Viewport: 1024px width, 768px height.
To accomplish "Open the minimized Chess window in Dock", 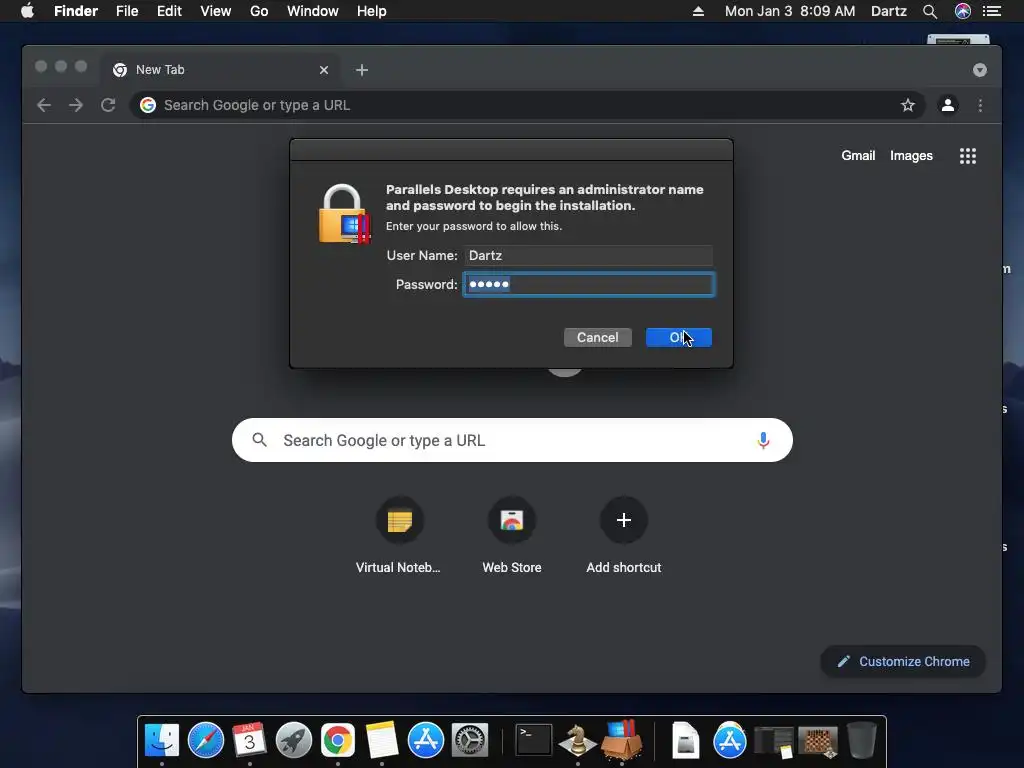I will 818,742.
